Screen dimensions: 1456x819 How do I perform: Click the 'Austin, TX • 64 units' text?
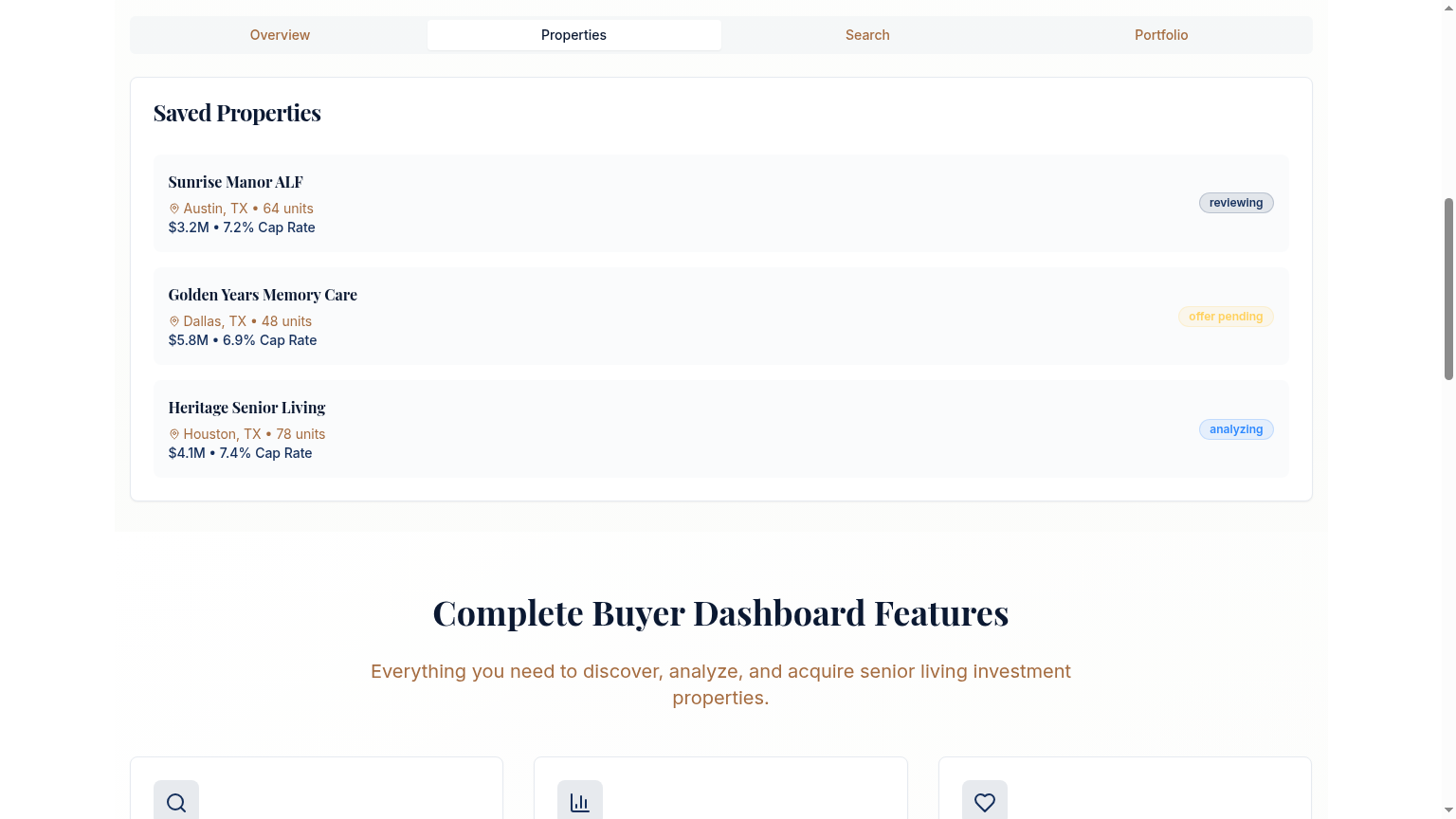click(x=248, y=209)
